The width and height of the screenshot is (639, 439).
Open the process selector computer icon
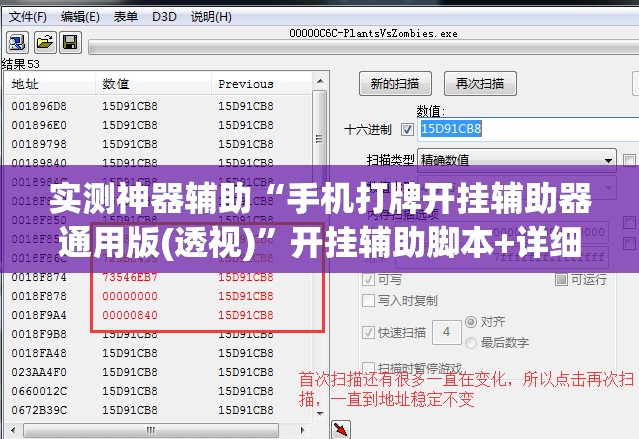point(17,42)
